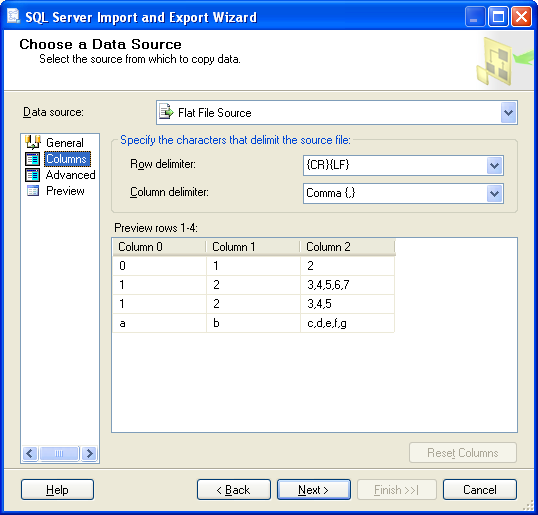This screenshot has width=538, height=515.
Task: Click the 'Row delimiter:' label
Action: click(163, 164)
